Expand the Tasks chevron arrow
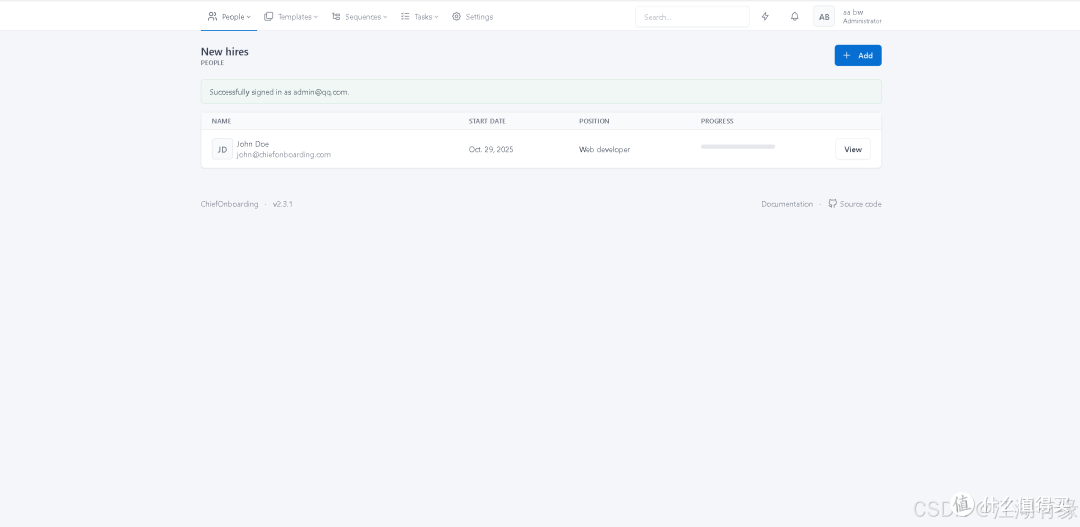 436,17
